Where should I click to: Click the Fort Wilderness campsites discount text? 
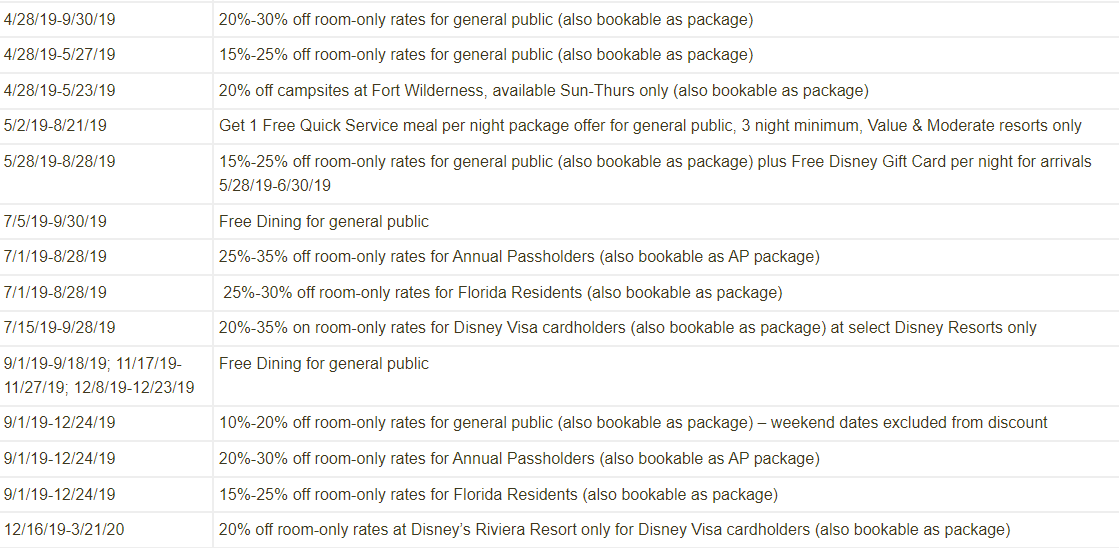tap(543, 91)
